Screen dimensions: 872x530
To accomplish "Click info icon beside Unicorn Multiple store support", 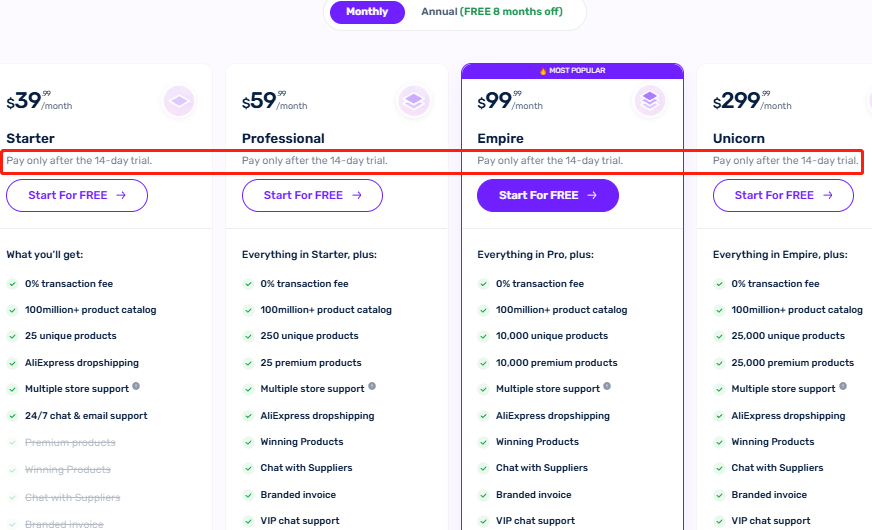I will point(843,386).
